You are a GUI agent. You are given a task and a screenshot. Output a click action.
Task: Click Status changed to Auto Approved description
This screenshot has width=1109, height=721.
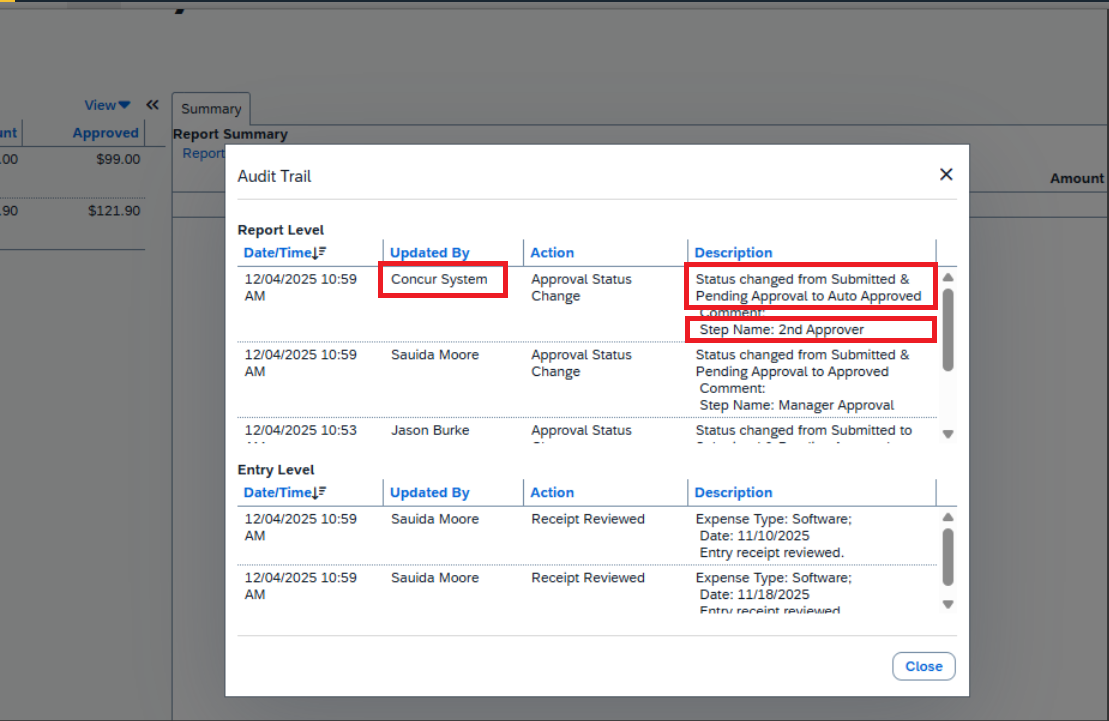808,288
